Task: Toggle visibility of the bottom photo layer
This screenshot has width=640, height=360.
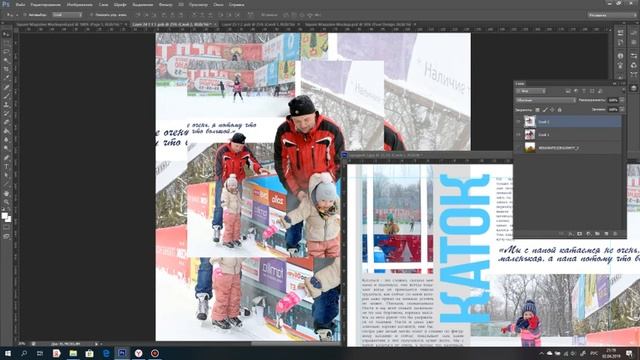Action: point(518,147)
